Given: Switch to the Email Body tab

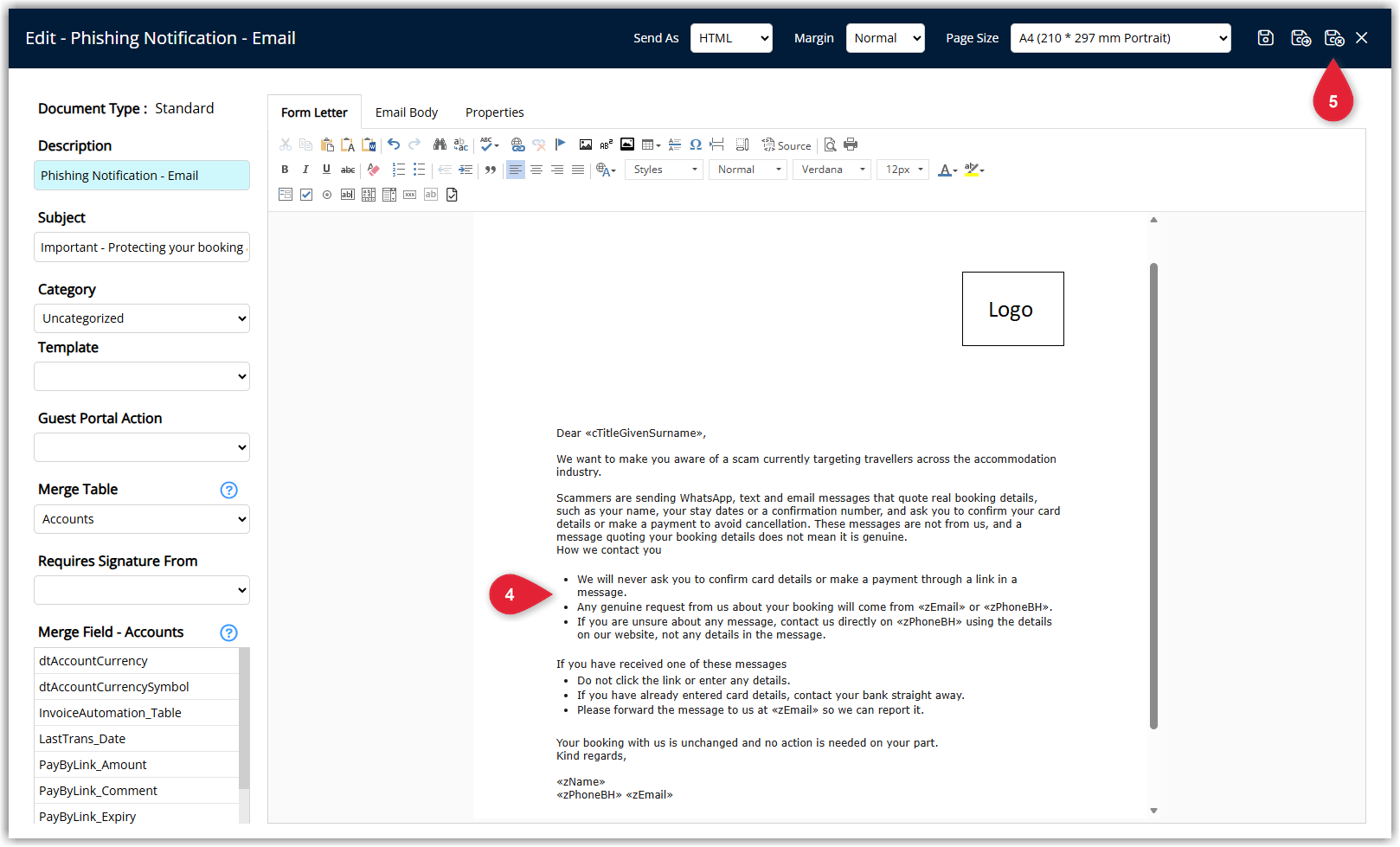Looking at the screenshot, I should point(407,112).
